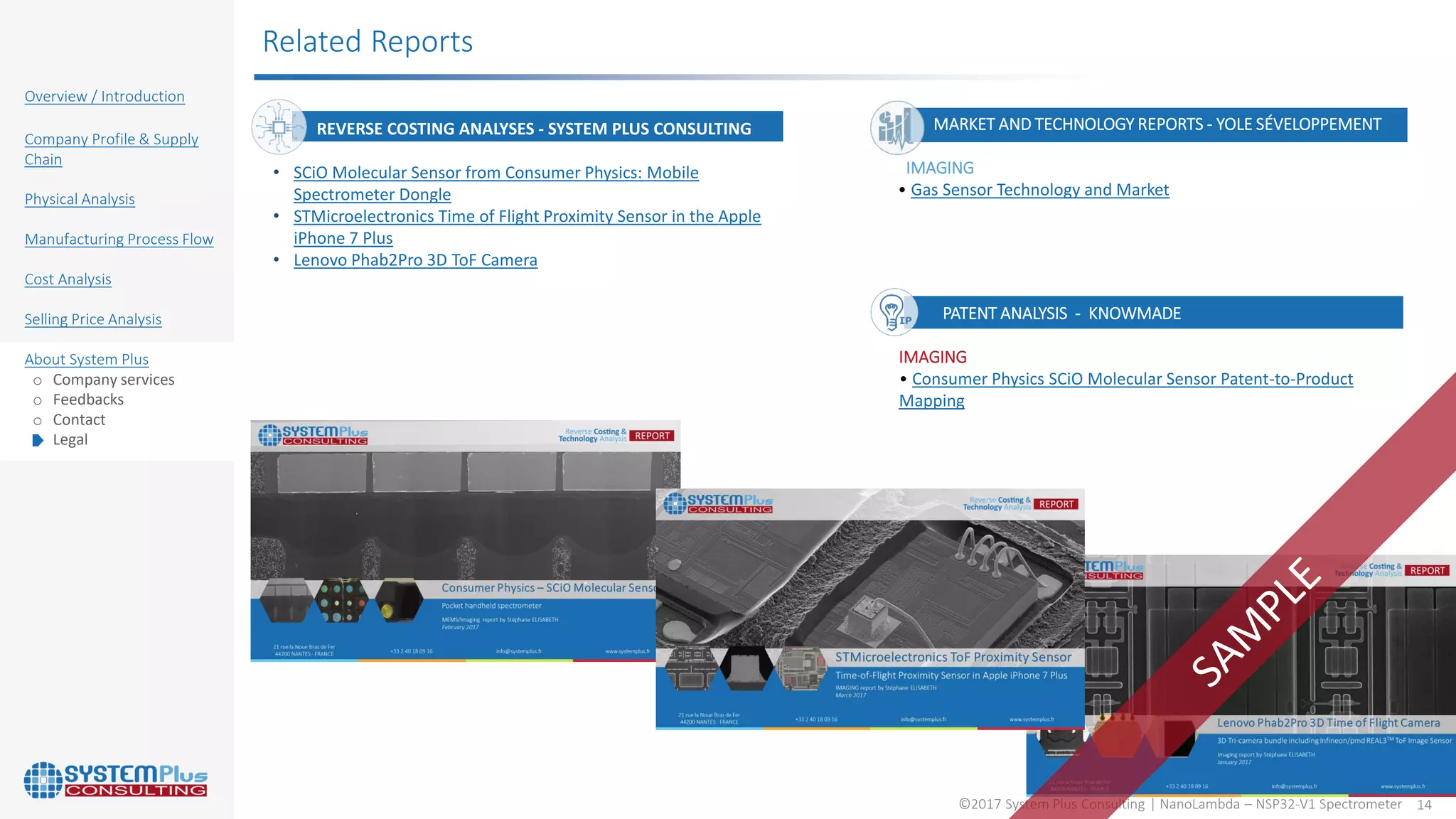Click the red REPORT badge on STMicroelectronics cover
The width and height of the screenshot is (1456, 819).
[1056, 504]
